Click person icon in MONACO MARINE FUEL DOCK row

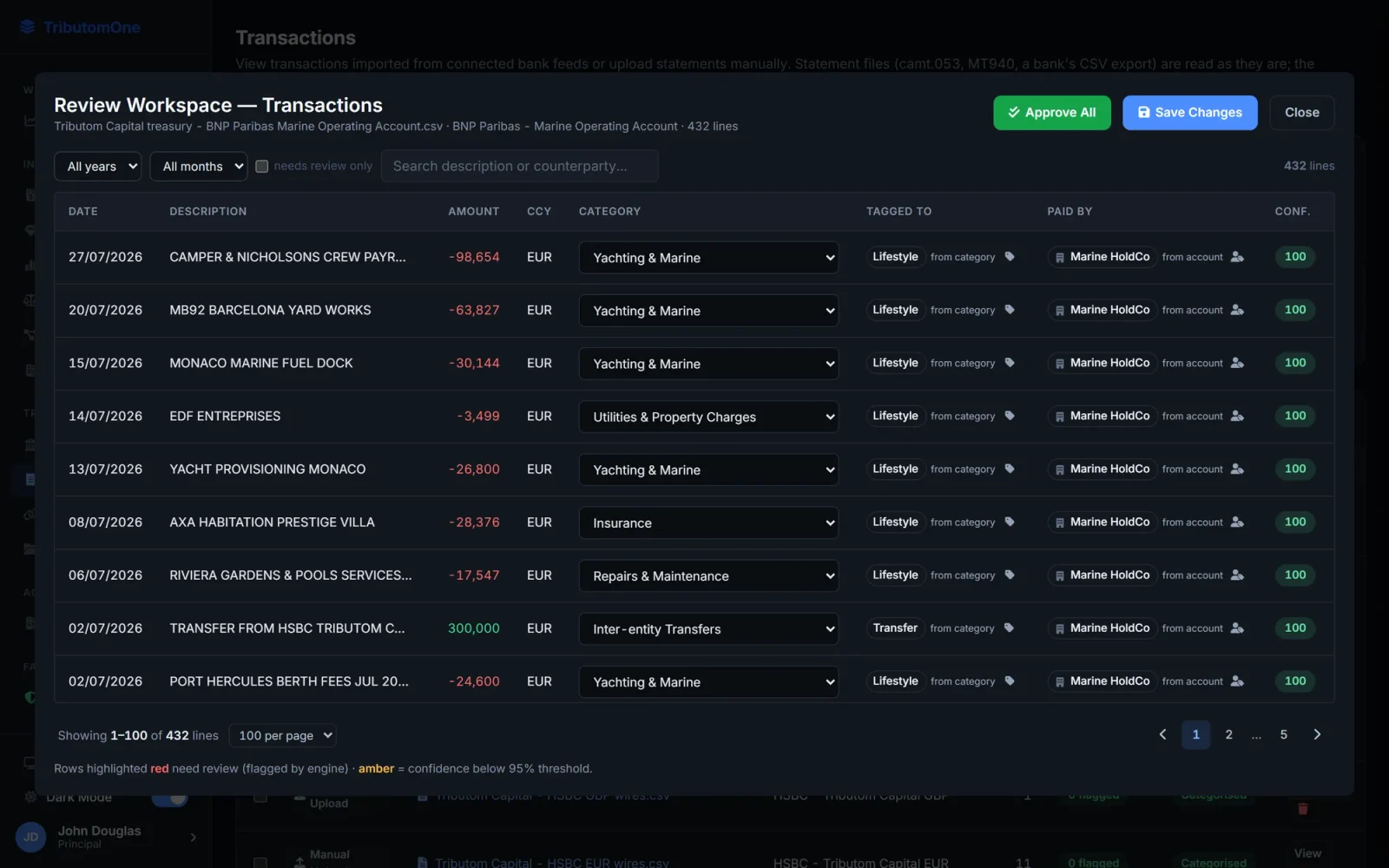pos(1237,363)
